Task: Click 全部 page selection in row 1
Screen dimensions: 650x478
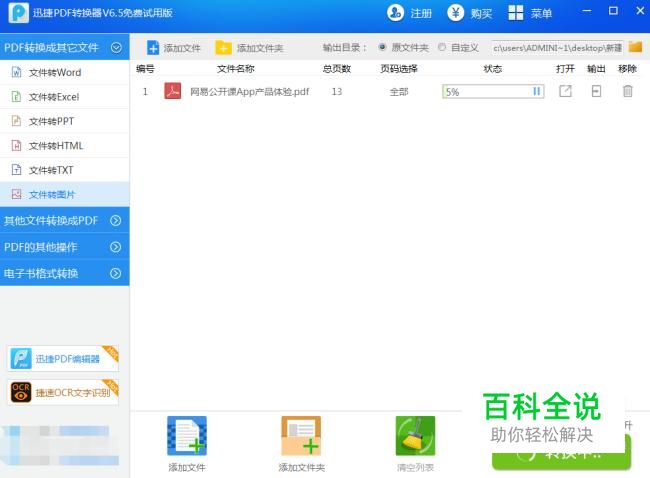Action: [399, 92]
